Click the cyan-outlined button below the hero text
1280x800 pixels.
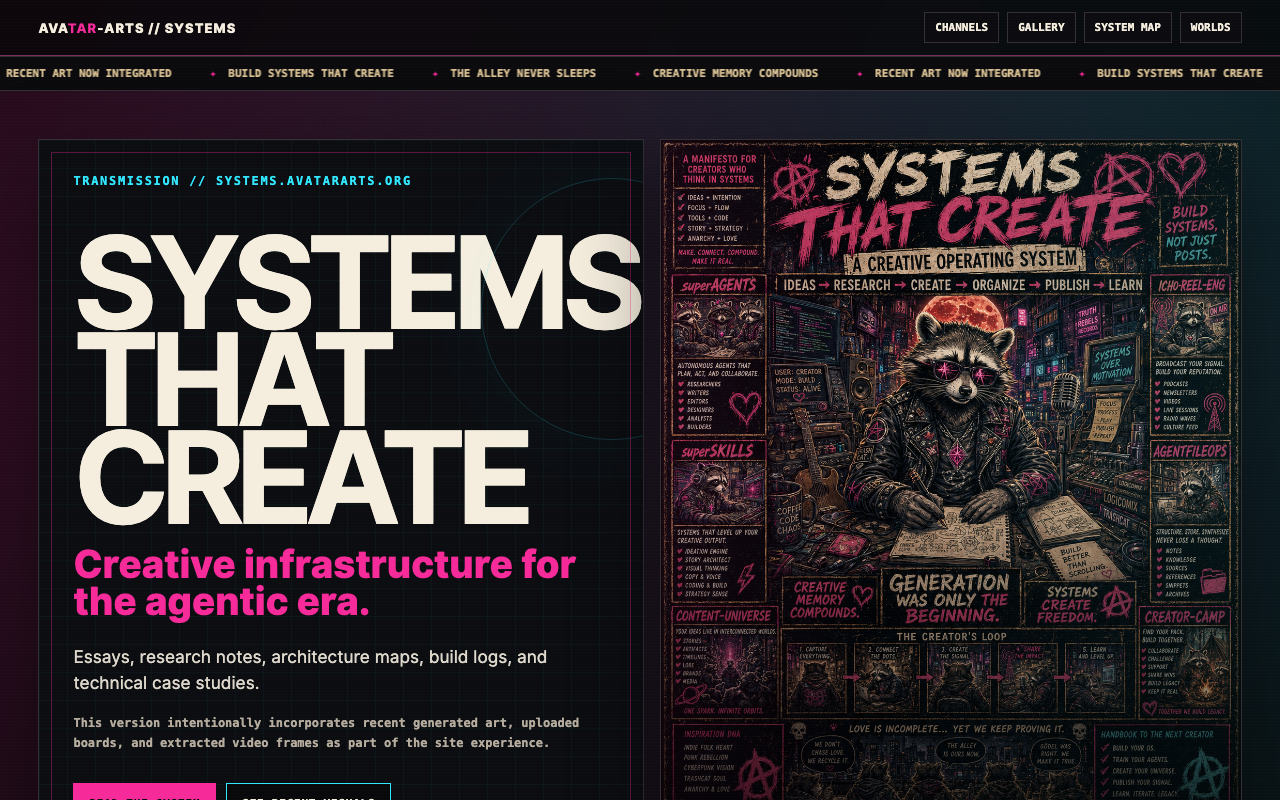308,792
